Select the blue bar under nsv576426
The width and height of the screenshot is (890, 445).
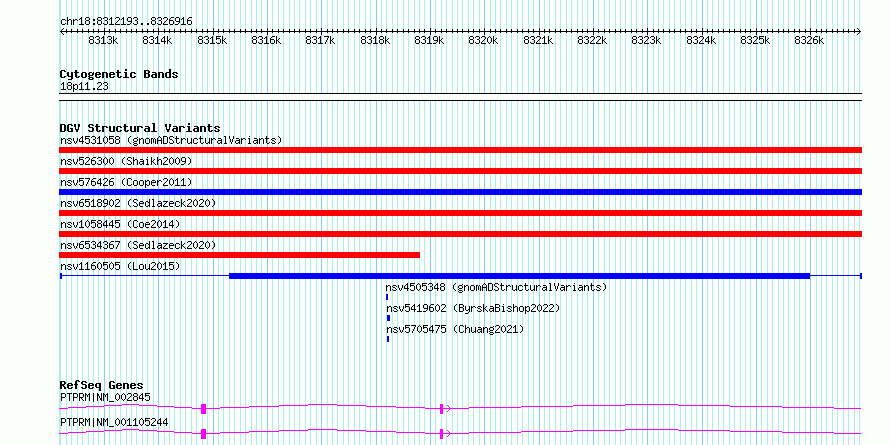point(460,192)
